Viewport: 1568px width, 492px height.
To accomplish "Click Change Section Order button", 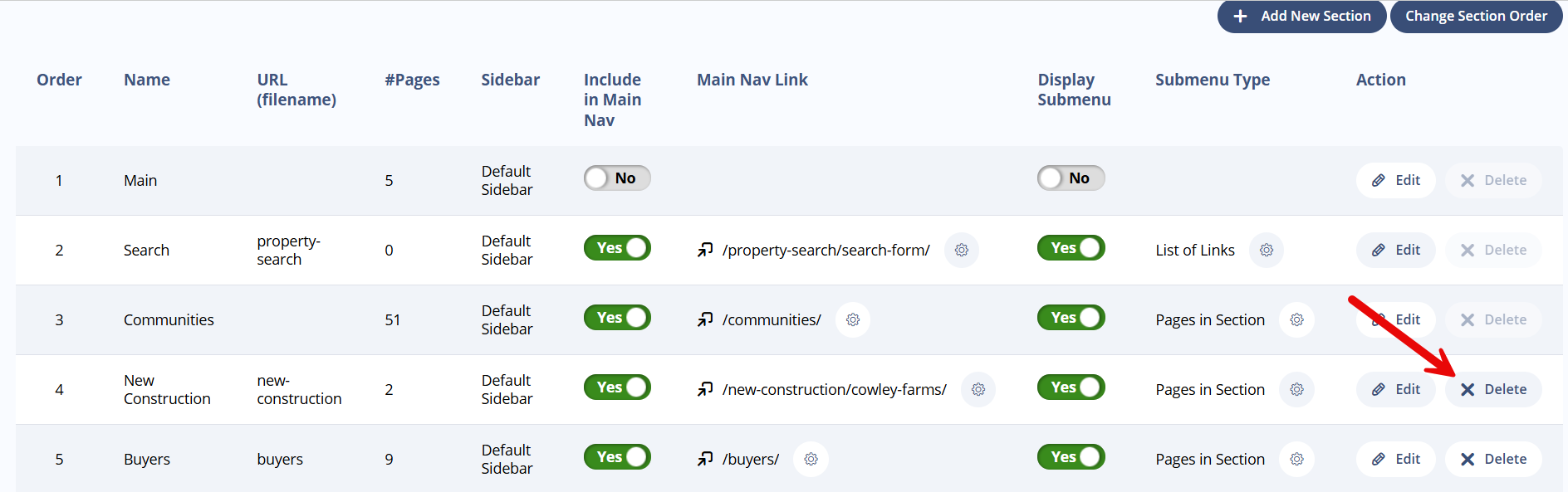I will 1476,17.
